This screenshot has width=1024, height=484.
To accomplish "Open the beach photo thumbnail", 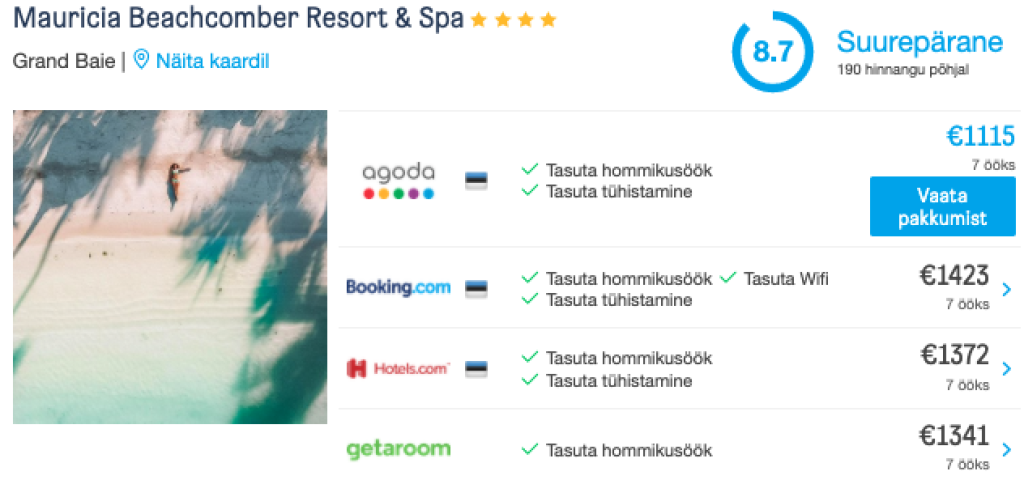I will [170, 267].
